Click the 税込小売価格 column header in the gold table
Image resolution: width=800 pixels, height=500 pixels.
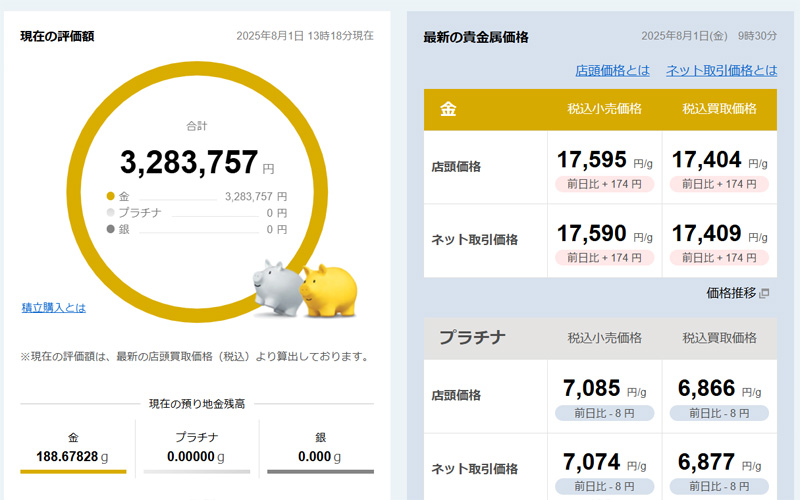point(605,109)
